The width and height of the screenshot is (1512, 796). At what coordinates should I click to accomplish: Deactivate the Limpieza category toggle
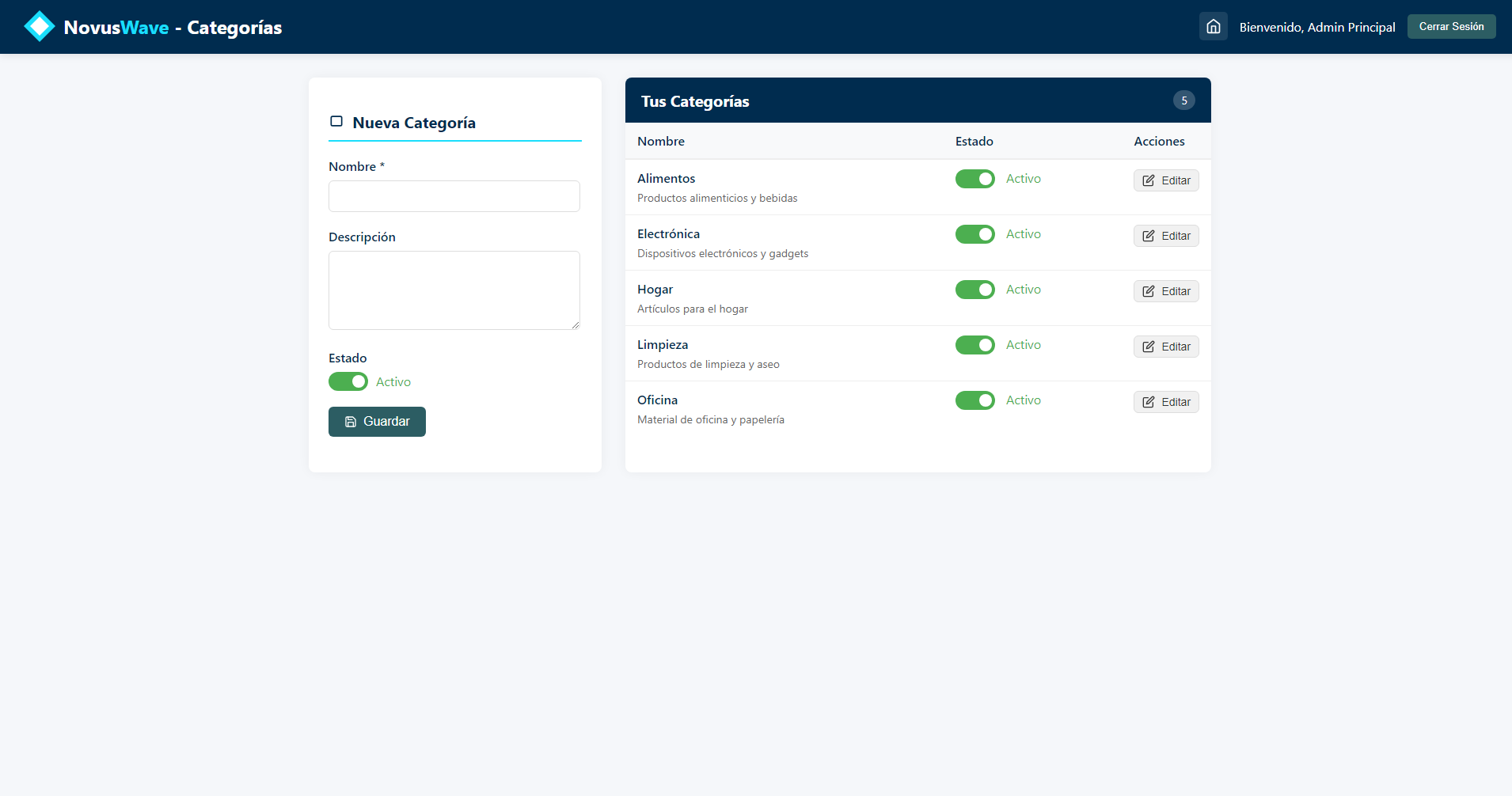click(974, 345)
